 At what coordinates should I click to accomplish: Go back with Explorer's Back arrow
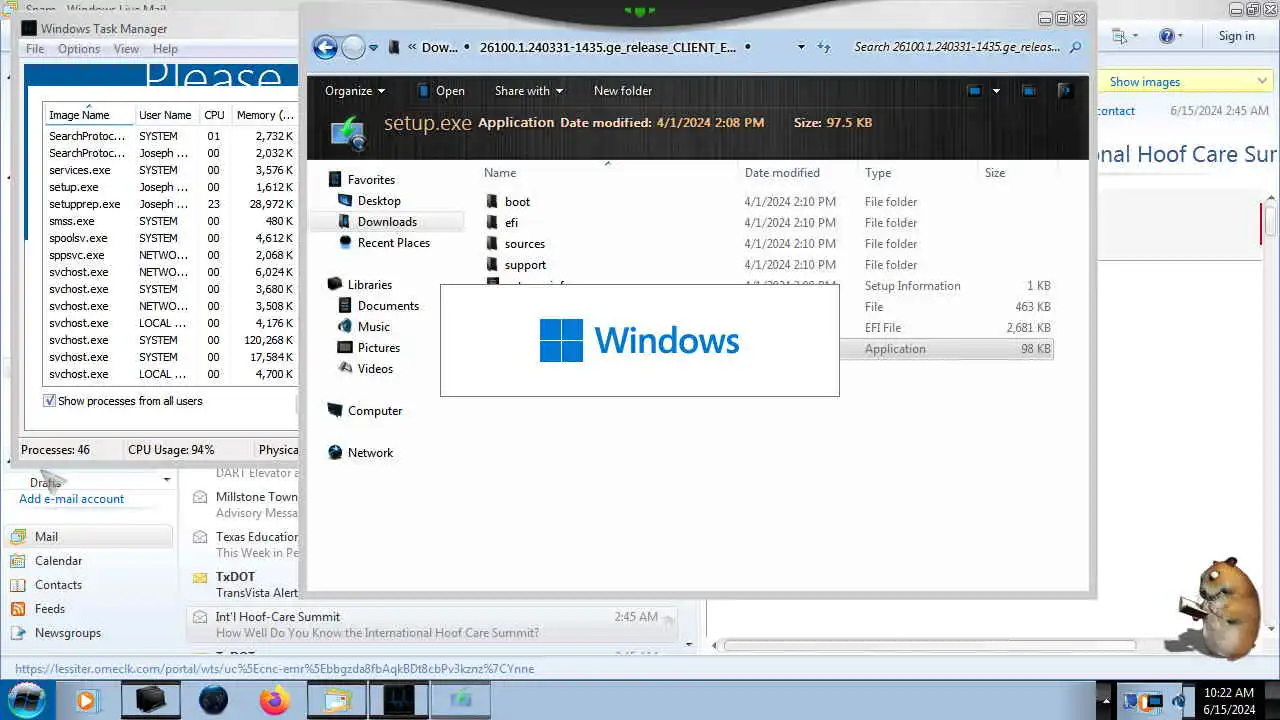click(x=325, y=47)
